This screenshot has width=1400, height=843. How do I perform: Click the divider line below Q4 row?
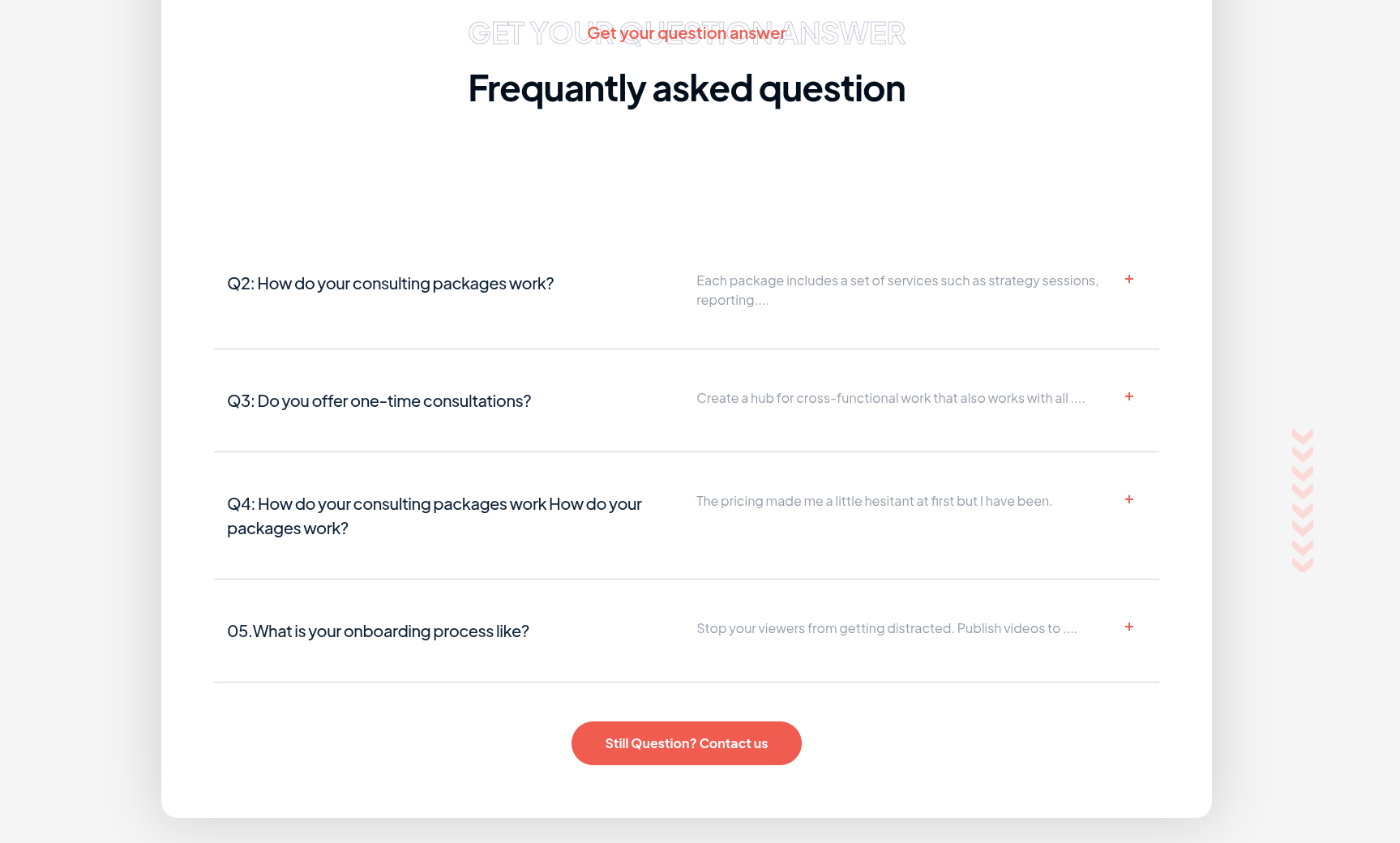click(686, 580)
